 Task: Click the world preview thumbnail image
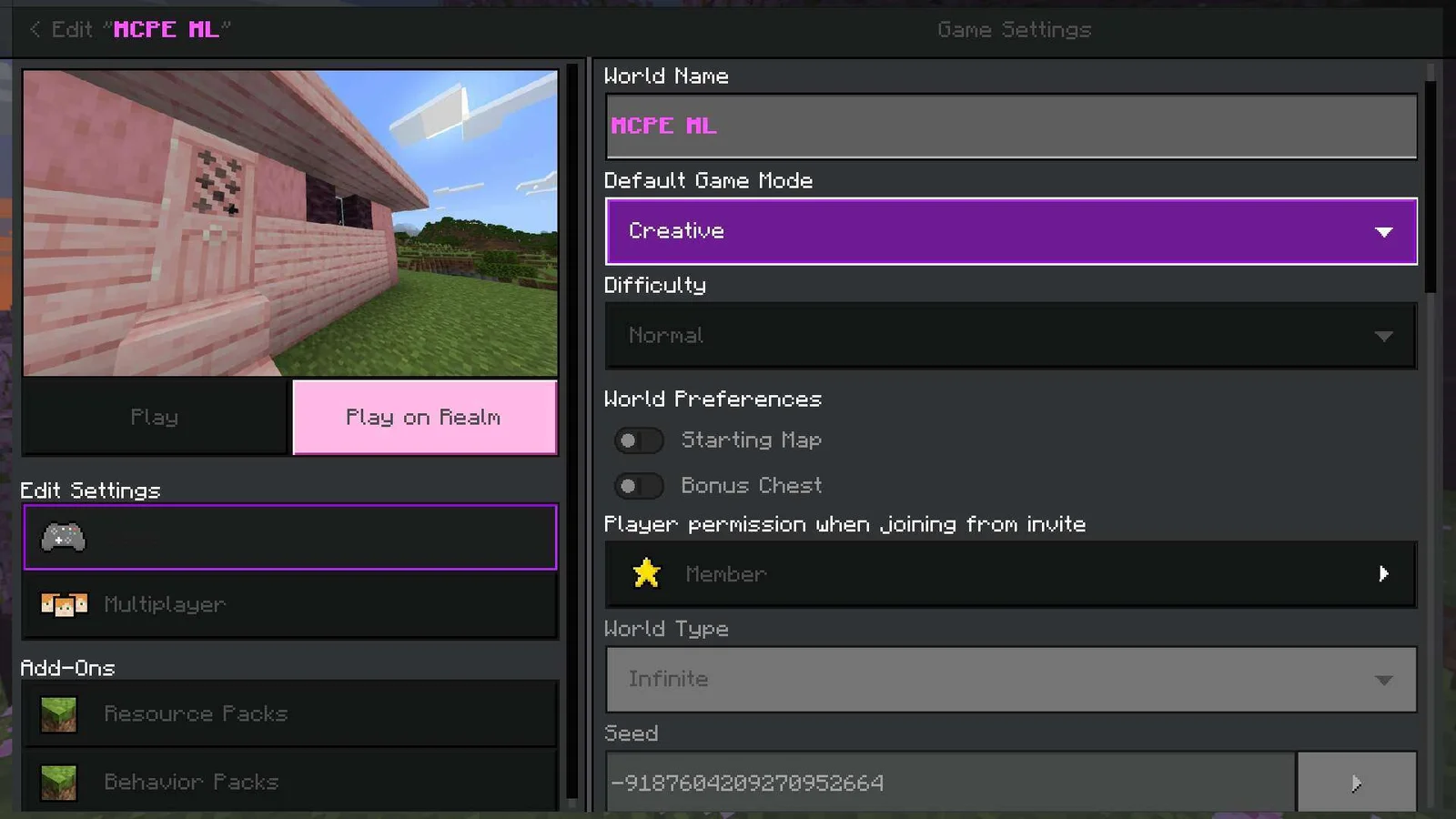289,223
